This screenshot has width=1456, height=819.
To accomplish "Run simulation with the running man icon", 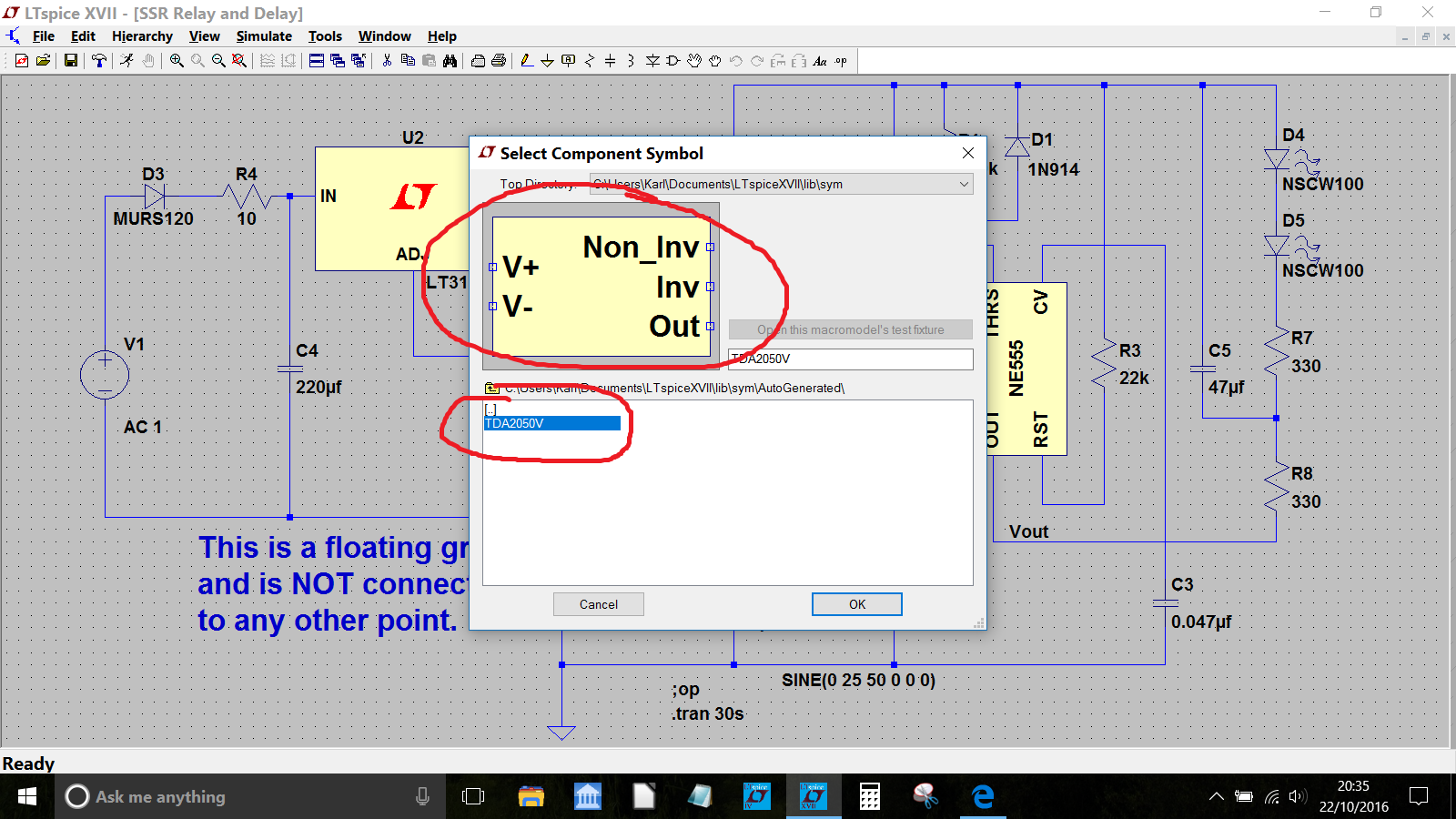I will point(126,61).
